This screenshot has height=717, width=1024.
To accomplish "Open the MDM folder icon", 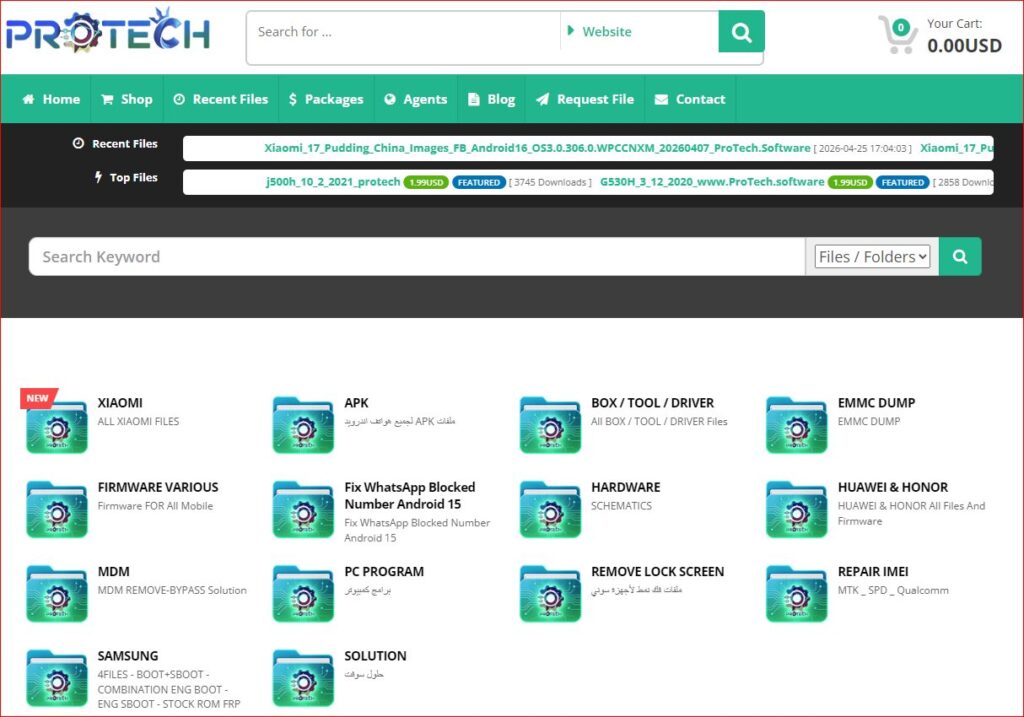I will (x=57, y=594).
